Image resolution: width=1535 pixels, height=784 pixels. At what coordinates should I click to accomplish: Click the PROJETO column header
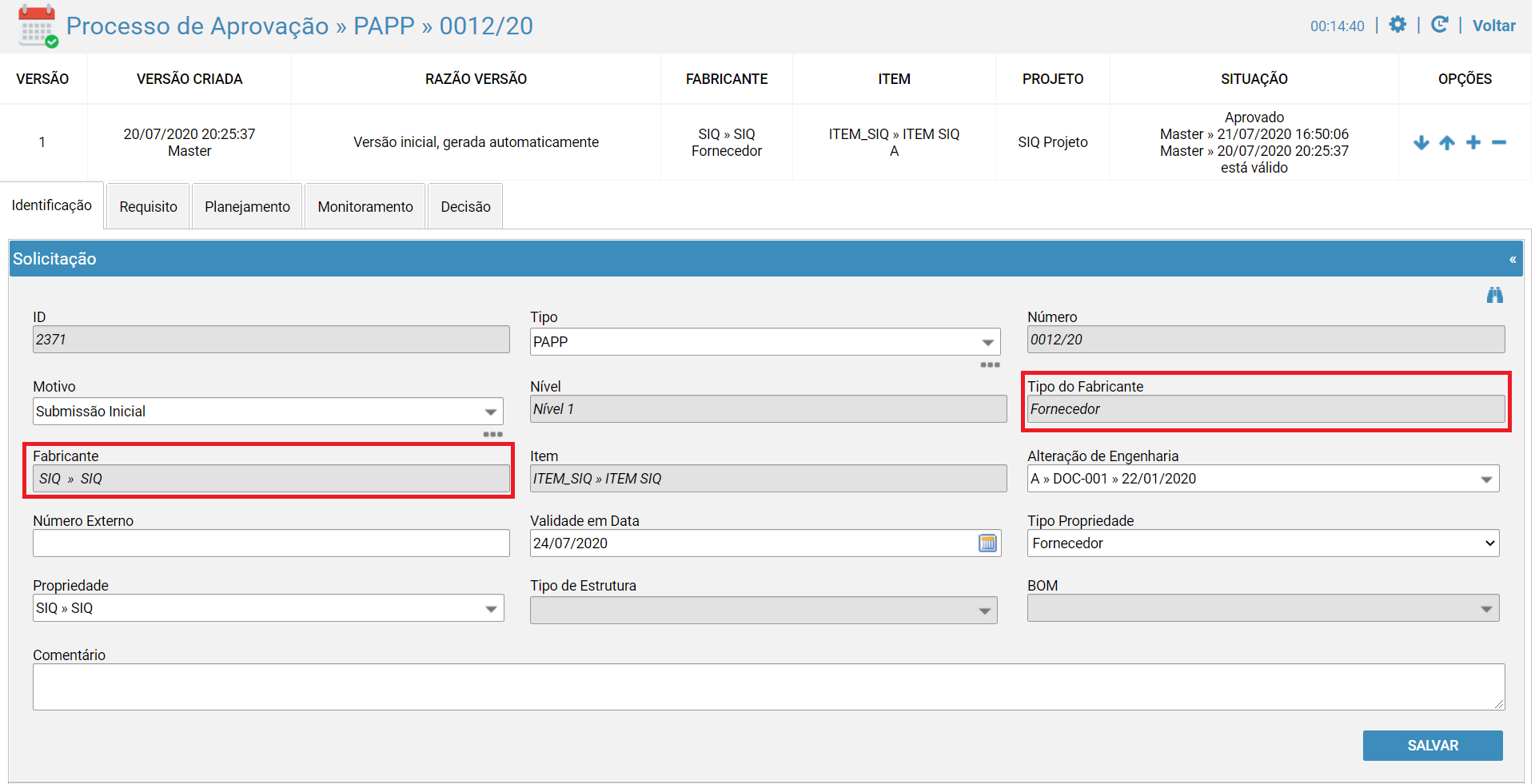1053,79
